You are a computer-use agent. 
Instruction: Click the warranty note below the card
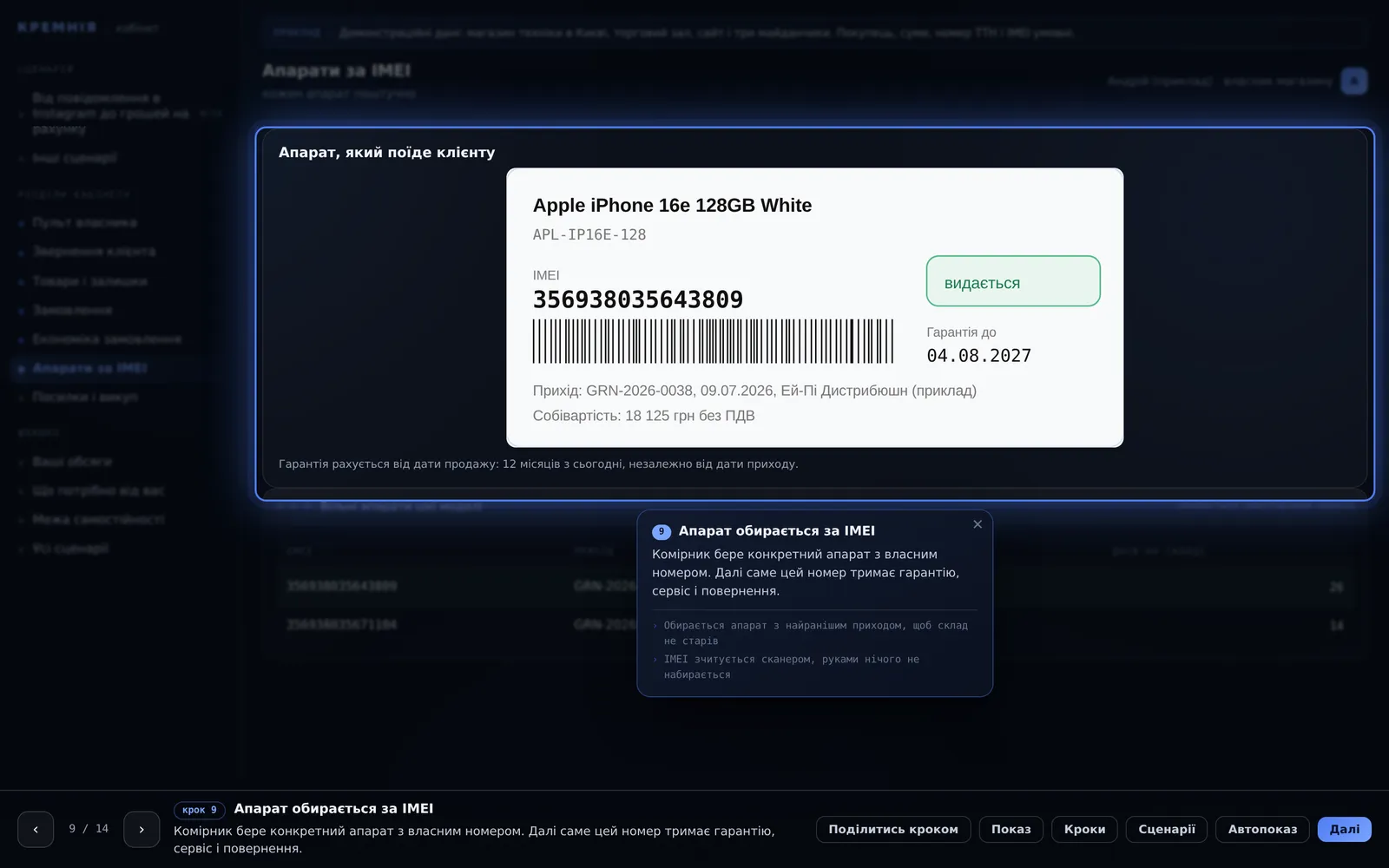pyautogui.click(x=538, y=464)
